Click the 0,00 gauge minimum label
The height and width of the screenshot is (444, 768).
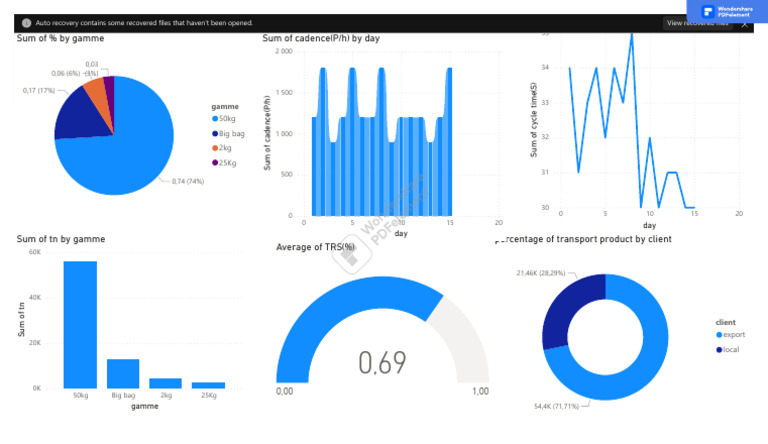285,391
